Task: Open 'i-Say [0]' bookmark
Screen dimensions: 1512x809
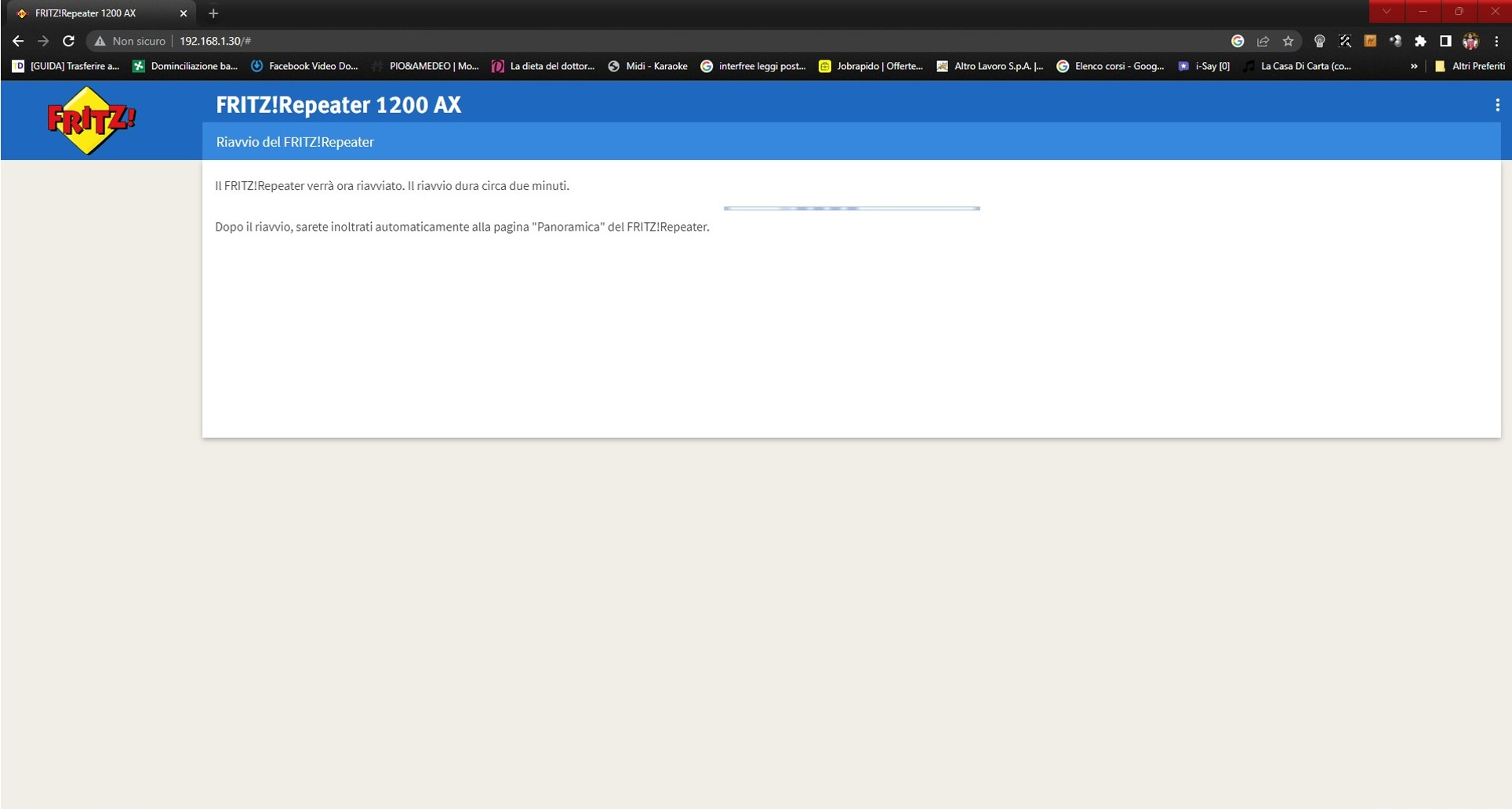Action: 1205,66
